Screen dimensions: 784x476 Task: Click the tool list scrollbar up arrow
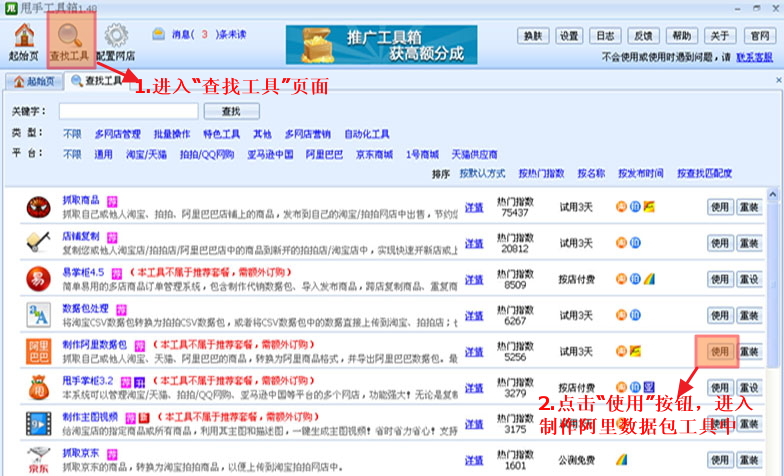point(773,194)
